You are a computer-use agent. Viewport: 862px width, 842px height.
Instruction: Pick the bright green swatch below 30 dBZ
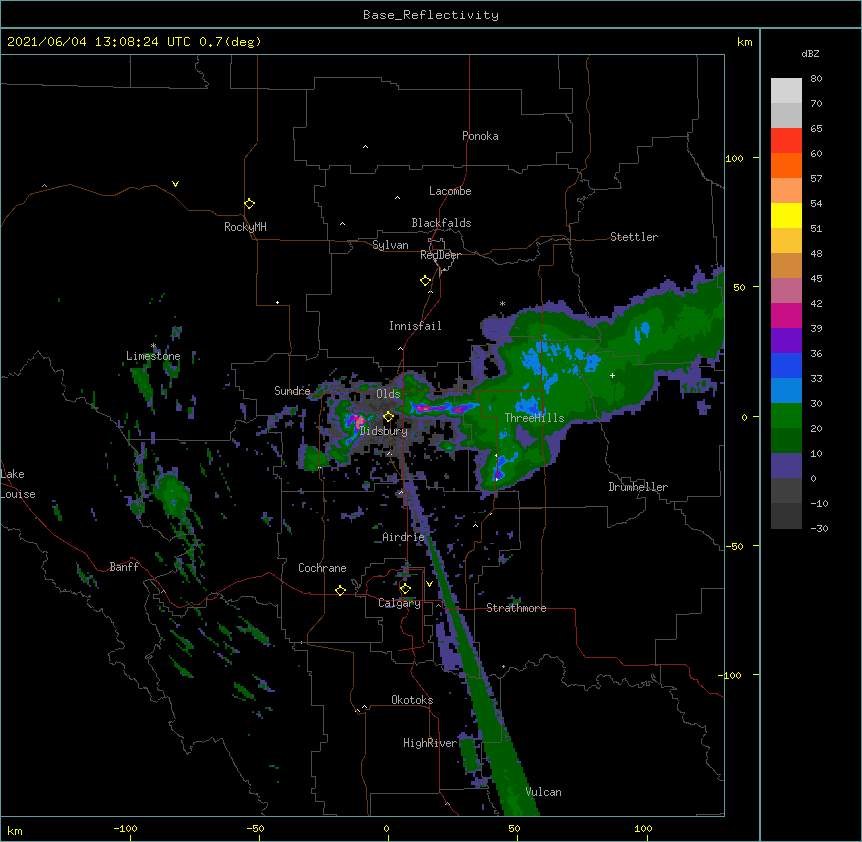[786, 416]
